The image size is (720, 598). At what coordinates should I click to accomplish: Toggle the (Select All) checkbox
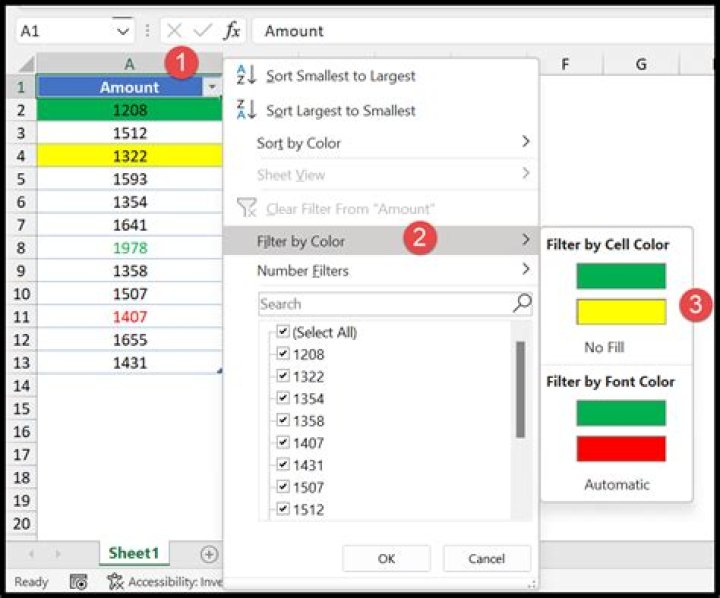pos(283,331)
